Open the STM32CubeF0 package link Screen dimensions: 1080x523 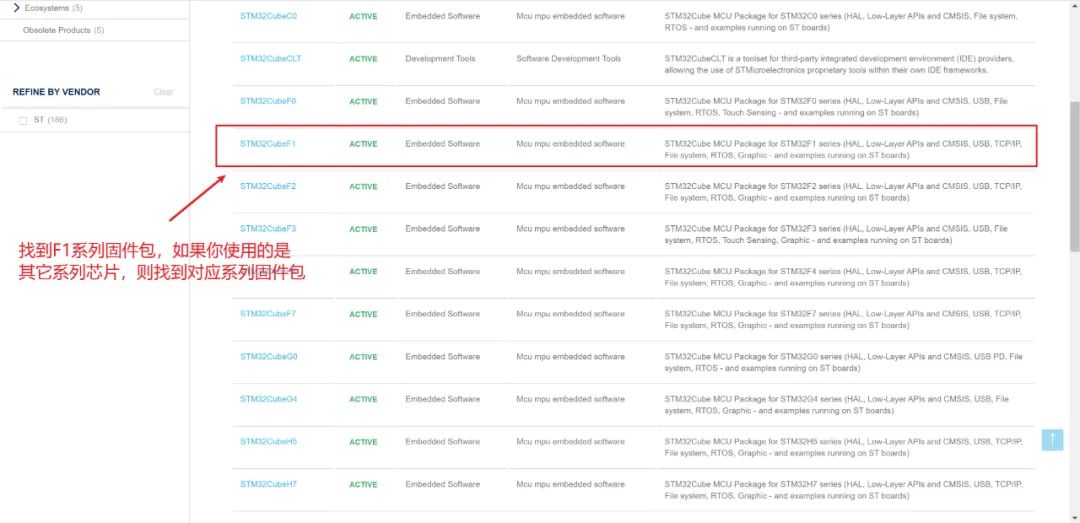[x=268, y=101]
